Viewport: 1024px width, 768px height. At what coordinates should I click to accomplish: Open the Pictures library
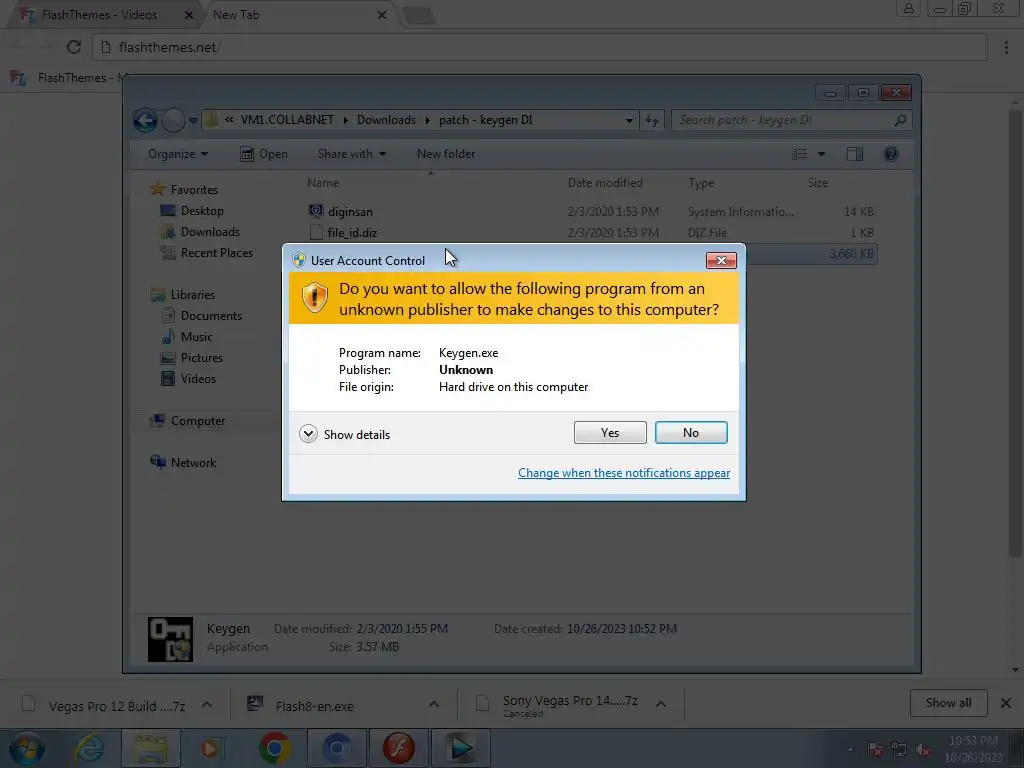[201, 357]
